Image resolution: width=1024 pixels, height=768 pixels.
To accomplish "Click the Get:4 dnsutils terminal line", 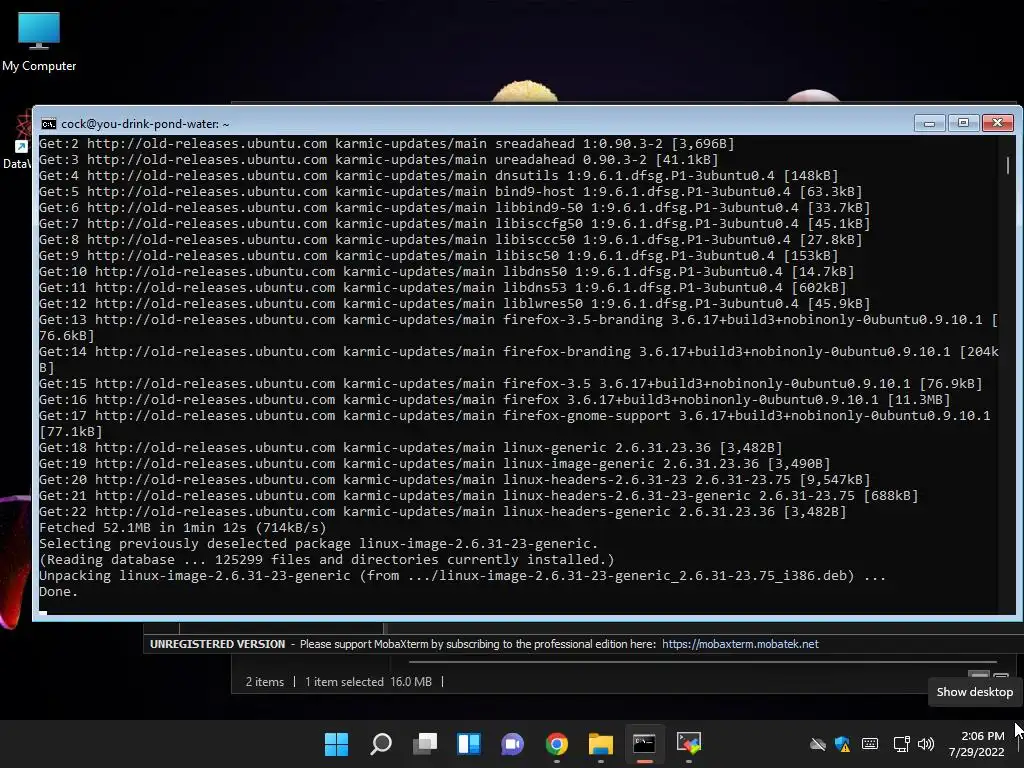I will coord(439,176).
